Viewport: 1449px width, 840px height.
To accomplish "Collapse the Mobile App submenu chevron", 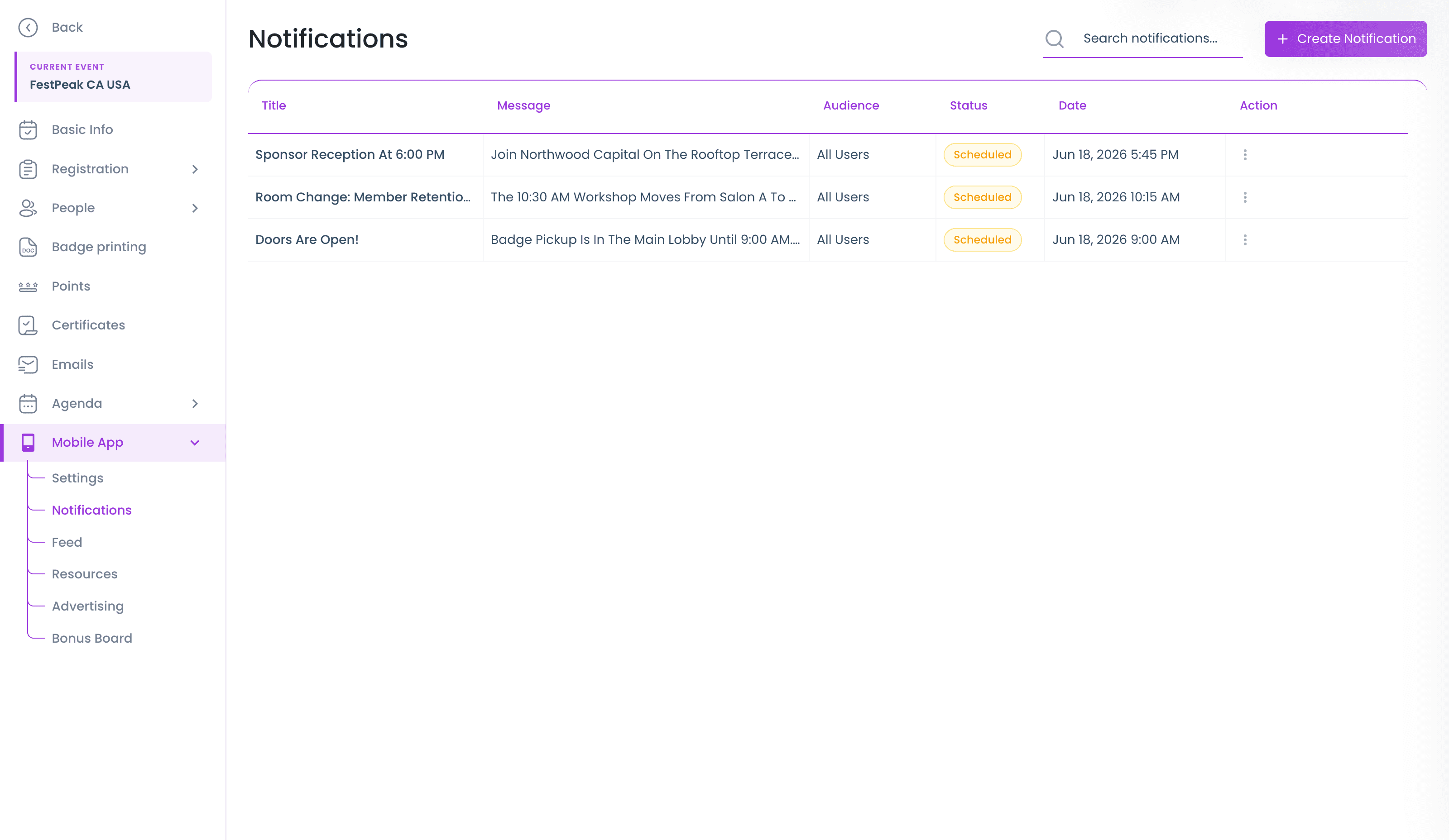I will click(x=195, y=443).
